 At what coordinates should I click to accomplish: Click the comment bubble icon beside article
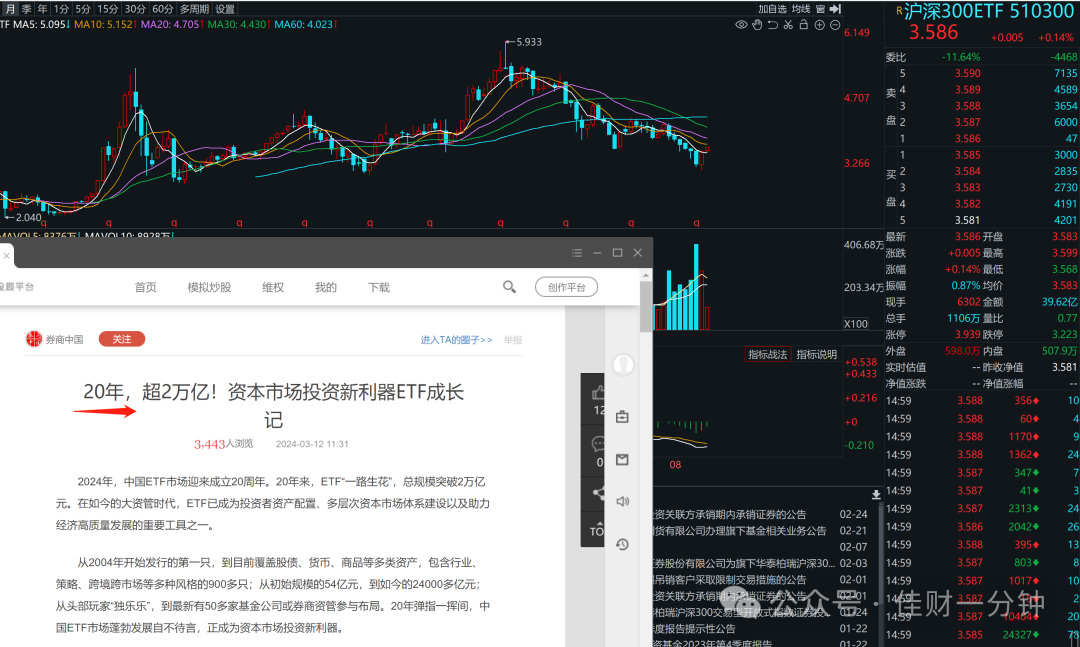(598, 444)
